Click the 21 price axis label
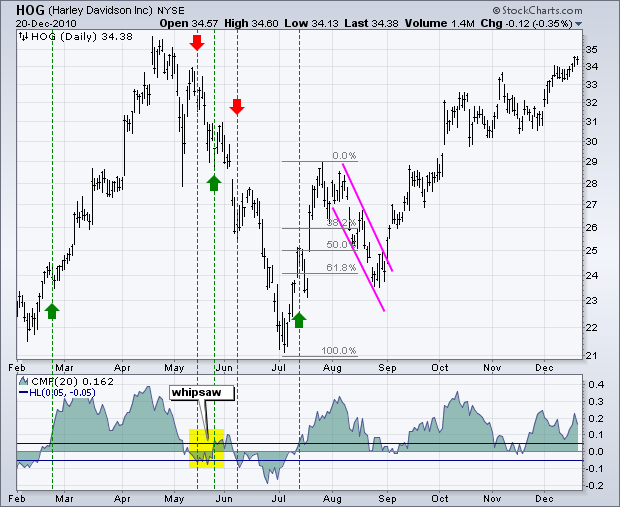Image resolution: width=620 pixels, height=507 pixels. [x=592, y=356]
